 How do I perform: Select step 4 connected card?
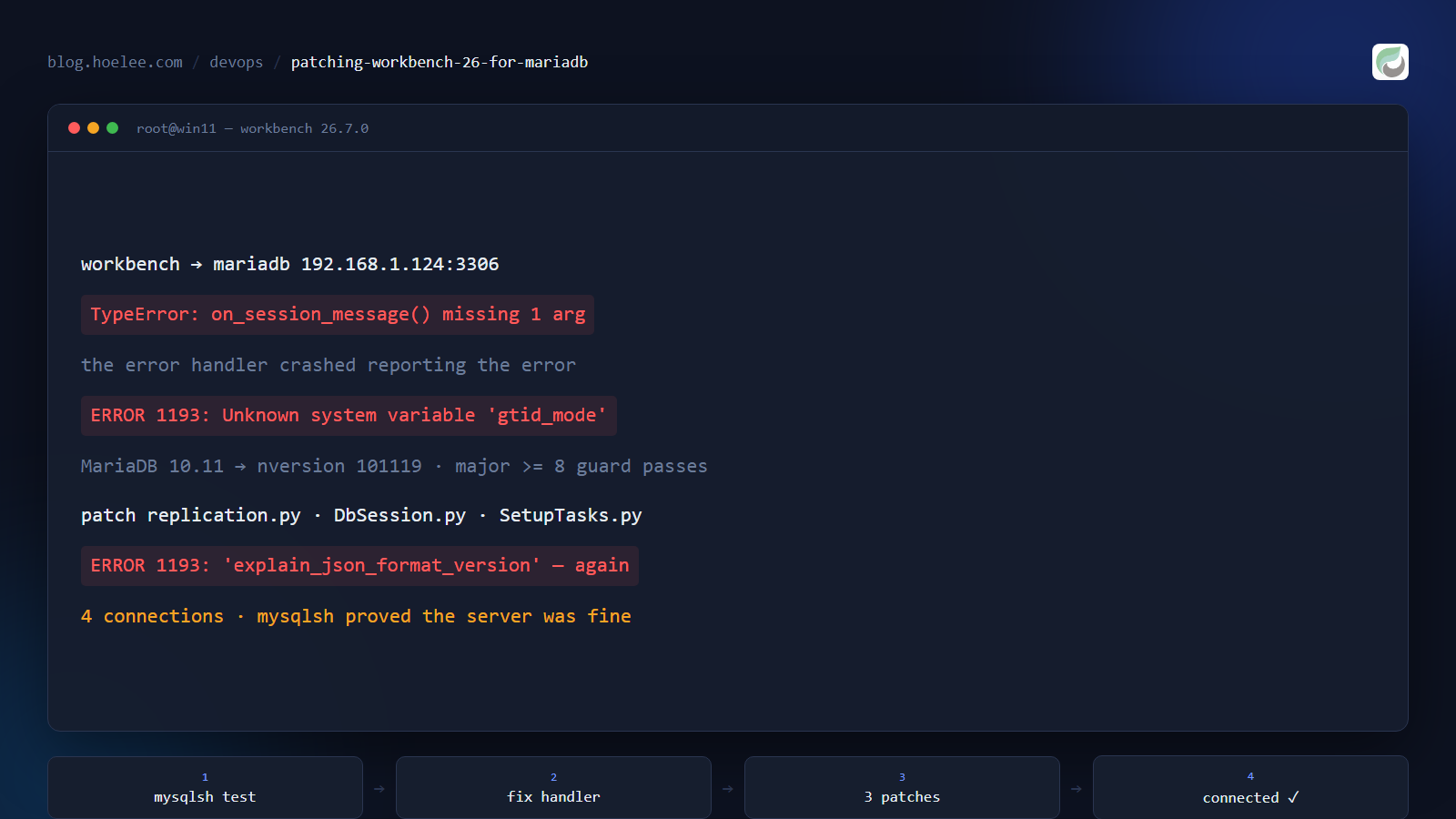(1250, 788)
